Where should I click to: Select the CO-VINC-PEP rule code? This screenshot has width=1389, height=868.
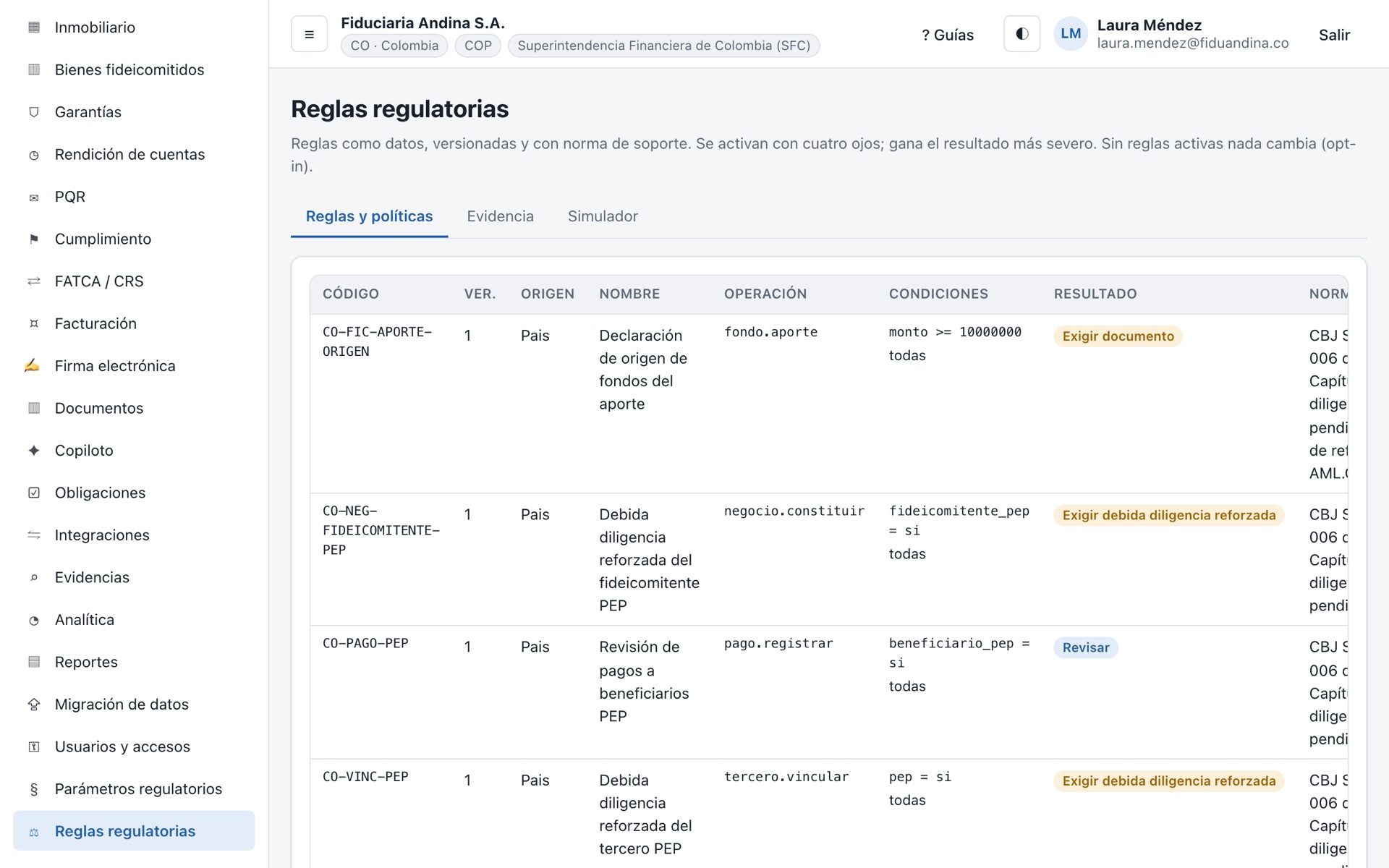point(365,776)
